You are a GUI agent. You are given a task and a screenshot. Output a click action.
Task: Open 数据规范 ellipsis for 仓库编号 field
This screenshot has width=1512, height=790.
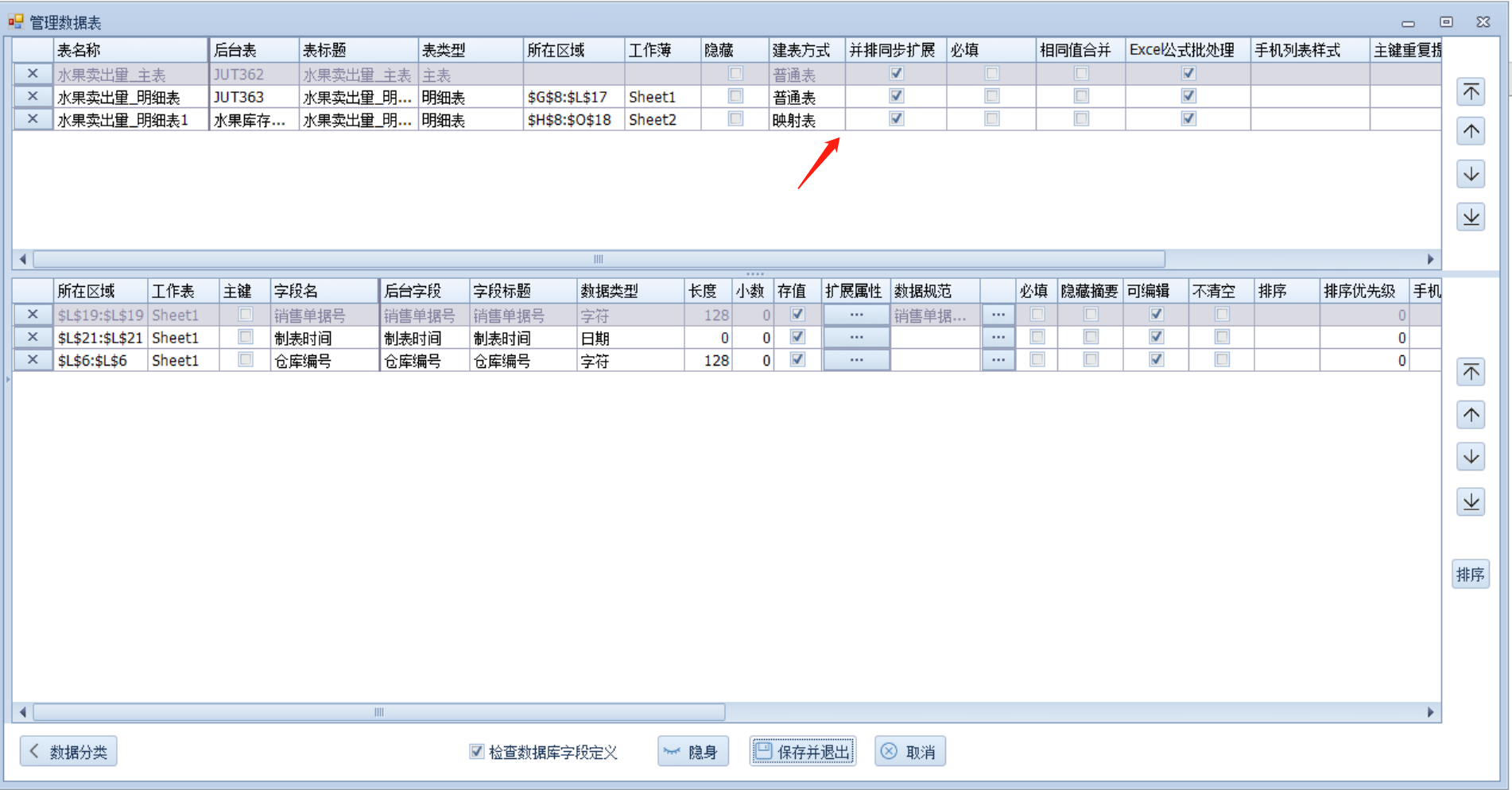click(998, 360)
